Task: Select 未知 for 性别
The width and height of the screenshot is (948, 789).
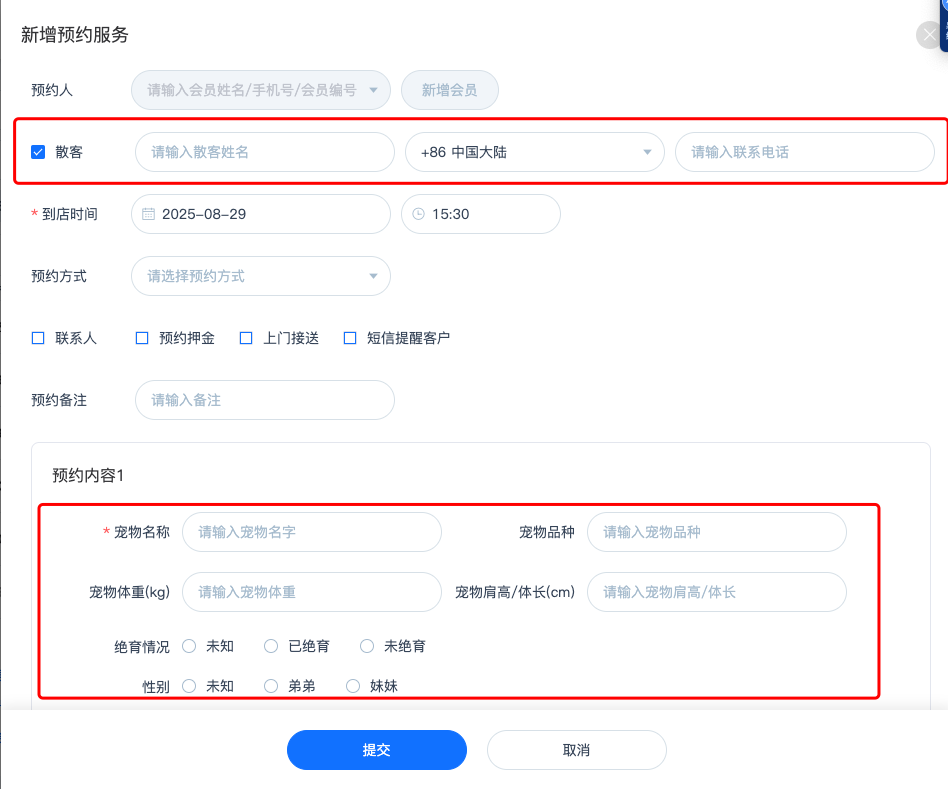Action: [189, 686]
